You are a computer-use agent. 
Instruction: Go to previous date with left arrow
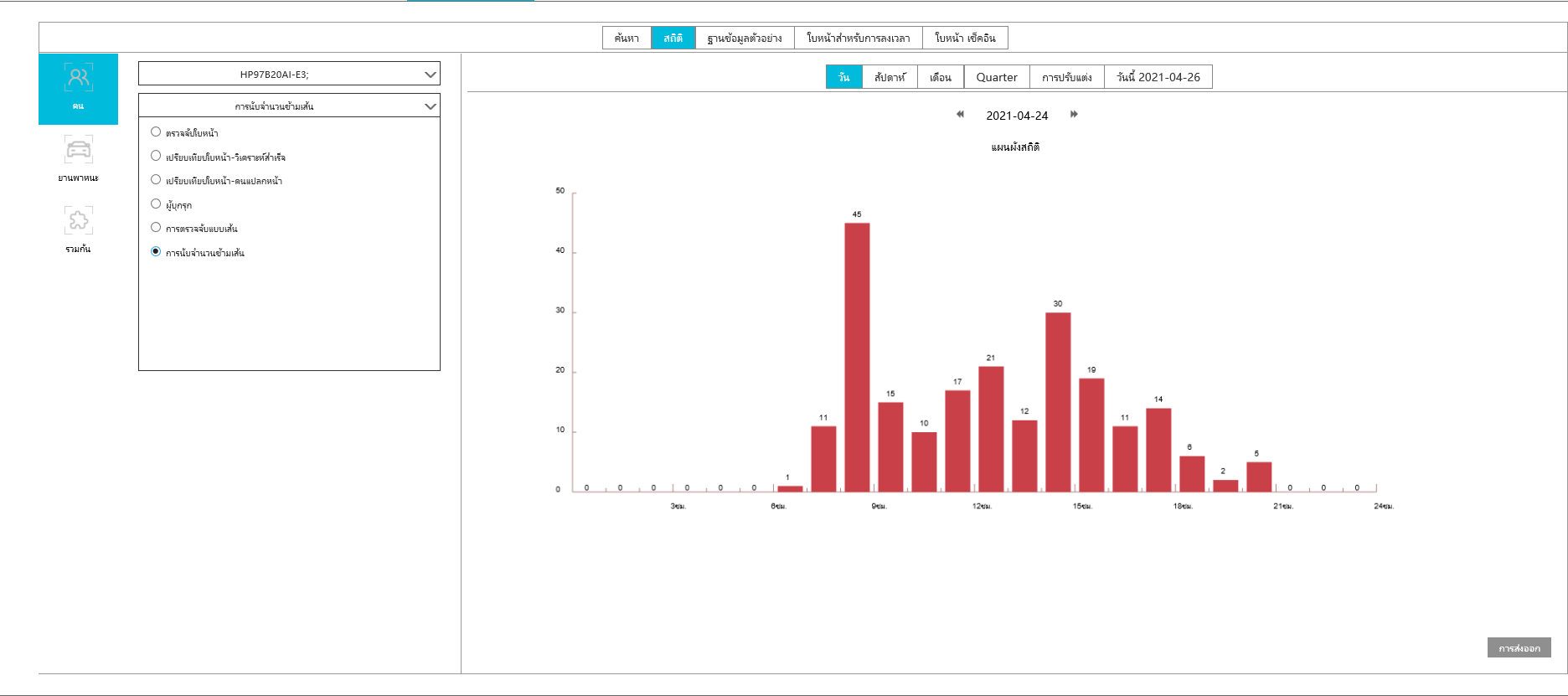click(960, 115)
